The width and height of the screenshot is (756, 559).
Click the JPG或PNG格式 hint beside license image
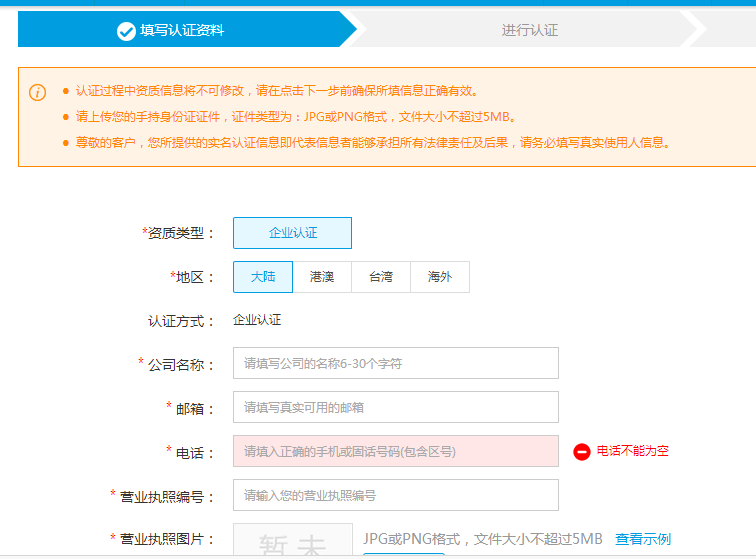pos(483,539)
